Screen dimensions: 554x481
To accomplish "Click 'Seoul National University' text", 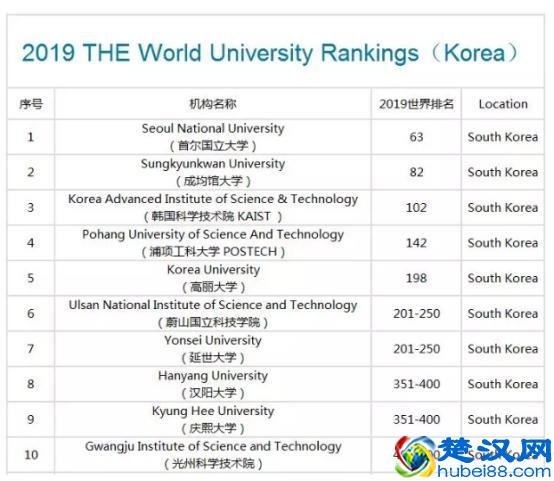I will point(213,128).
